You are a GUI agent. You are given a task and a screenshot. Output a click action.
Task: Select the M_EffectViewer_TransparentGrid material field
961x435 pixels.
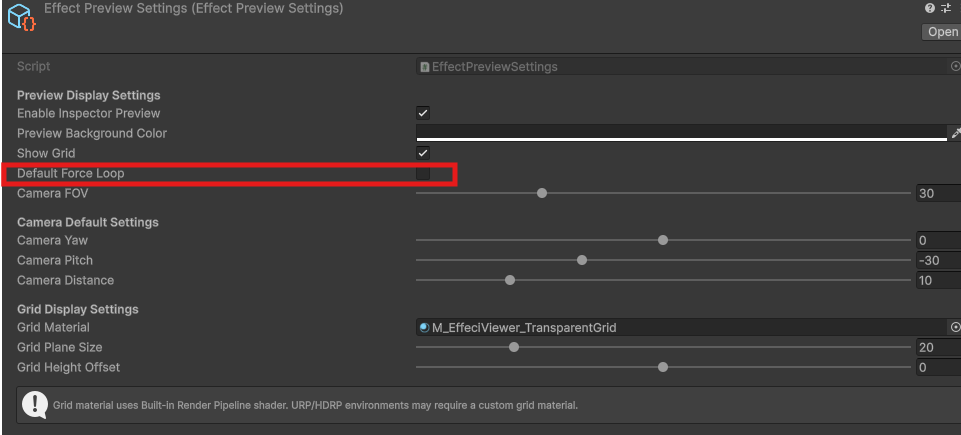click(x=680, y=327)
